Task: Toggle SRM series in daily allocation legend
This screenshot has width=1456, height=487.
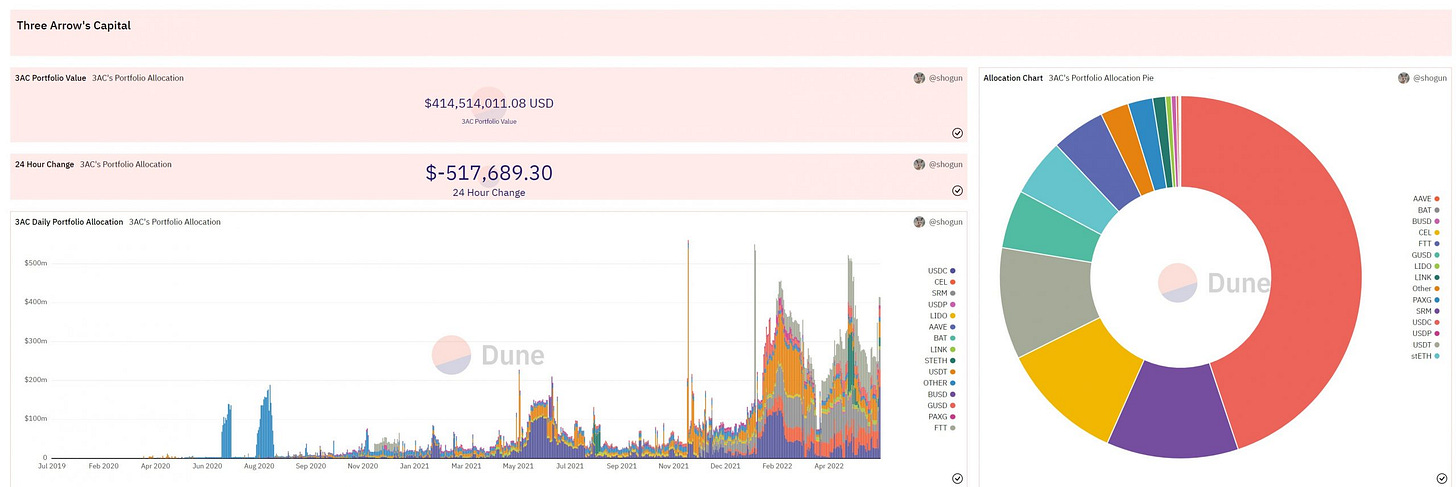Action: tap(945, 294)
